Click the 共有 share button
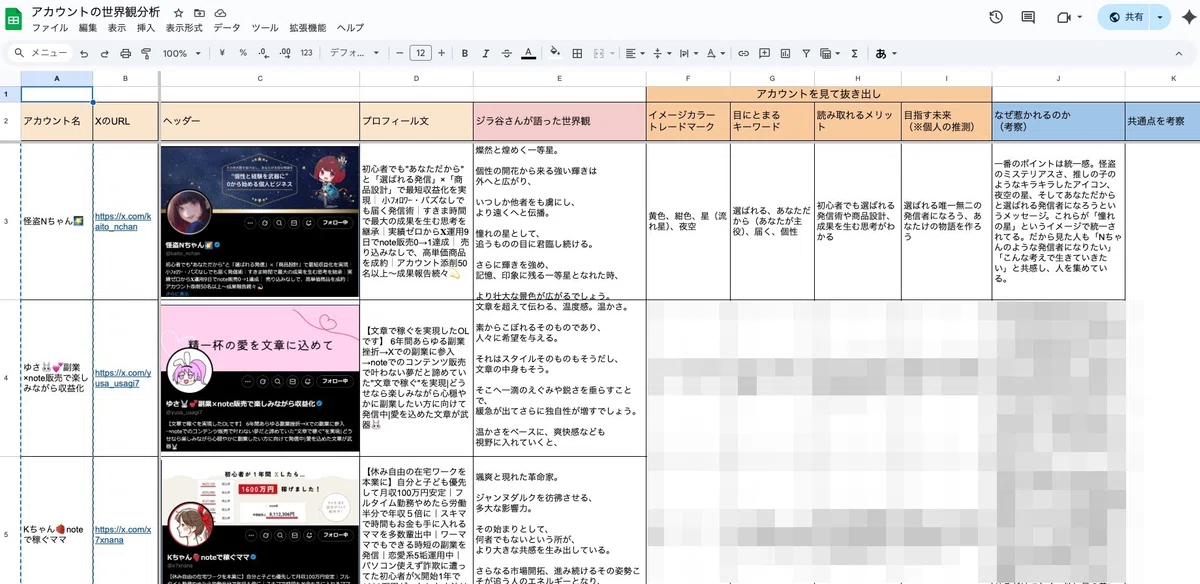1200x584 pixels. click(x=1125, y=17)
